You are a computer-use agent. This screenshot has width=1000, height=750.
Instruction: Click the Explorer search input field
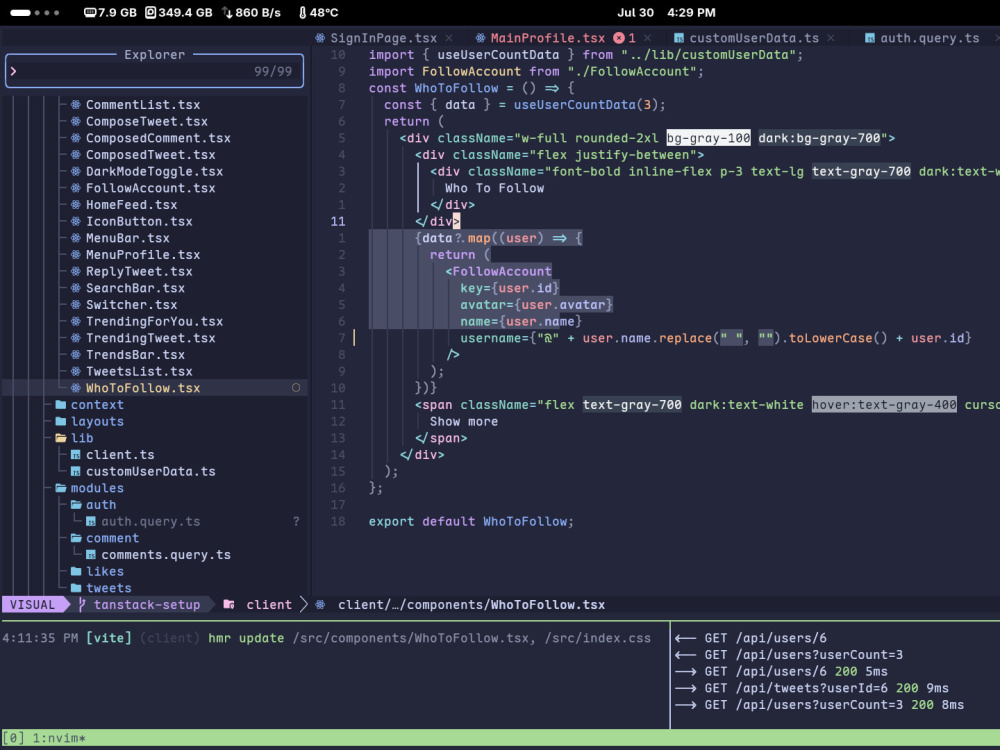(154, 71)
